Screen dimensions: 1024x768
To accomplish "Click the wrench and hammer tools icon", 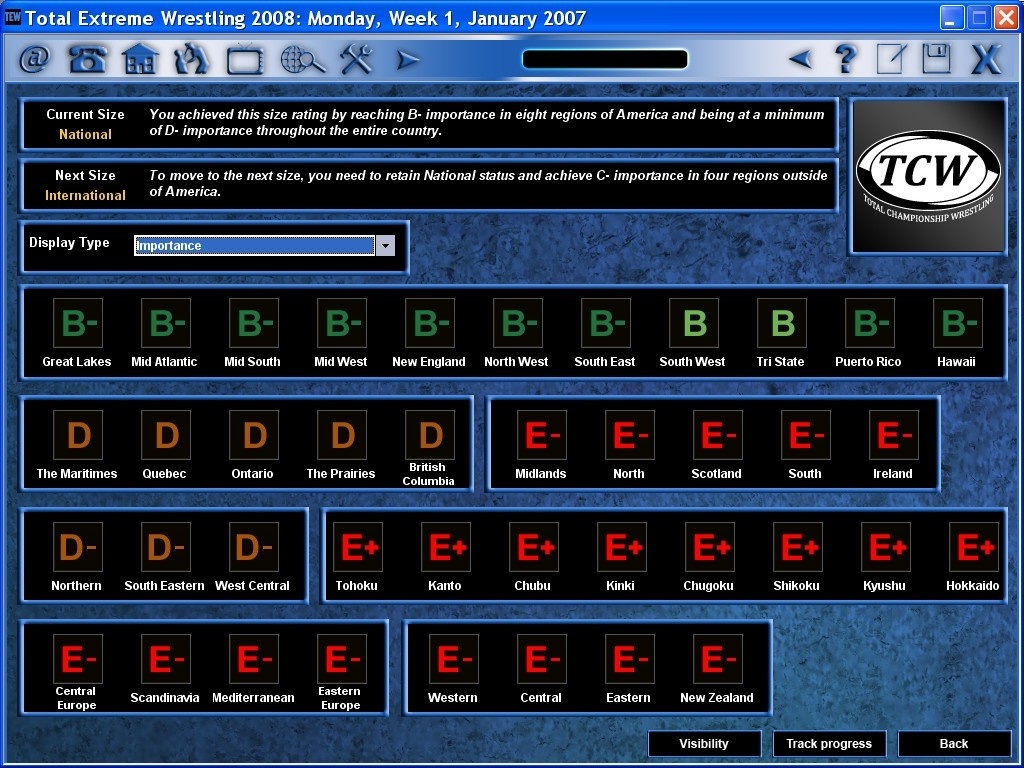I will pos(355,60).
